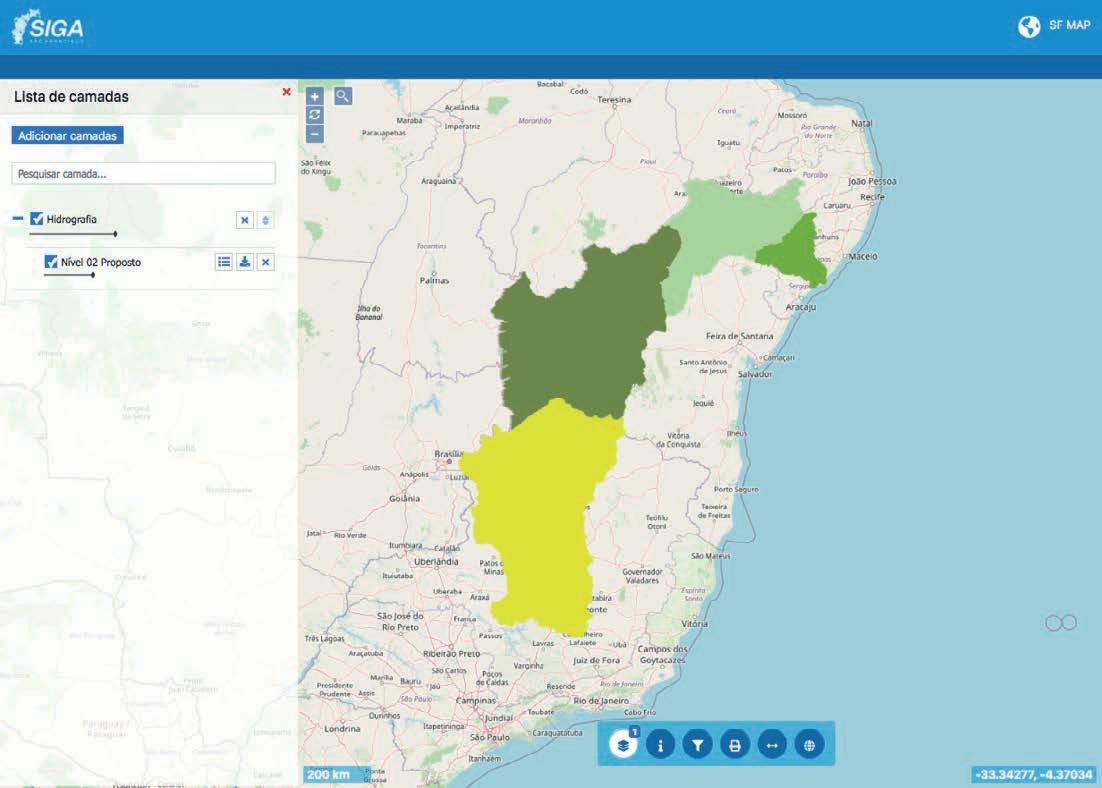Click Adicionar camadas button
Viewport: 1102px width, 788px height.
tap(67, 136)
